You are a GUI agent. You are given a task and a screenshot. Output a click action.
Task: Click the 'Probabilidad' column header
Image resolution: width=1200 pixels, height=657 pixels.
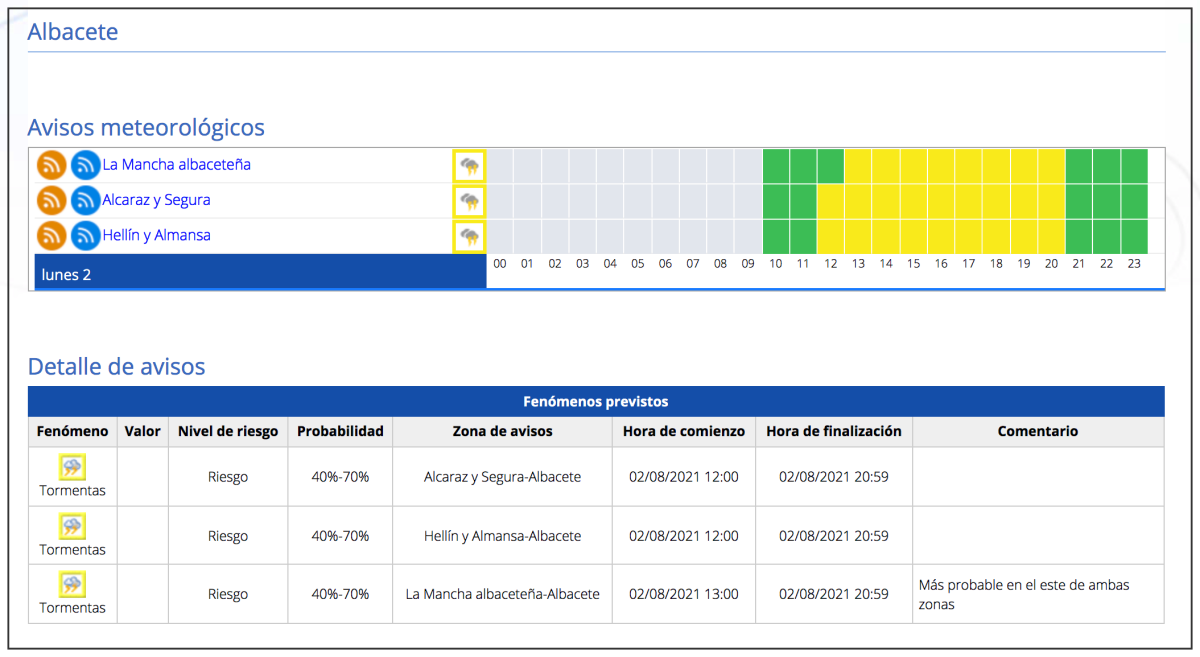pos(340,431)
